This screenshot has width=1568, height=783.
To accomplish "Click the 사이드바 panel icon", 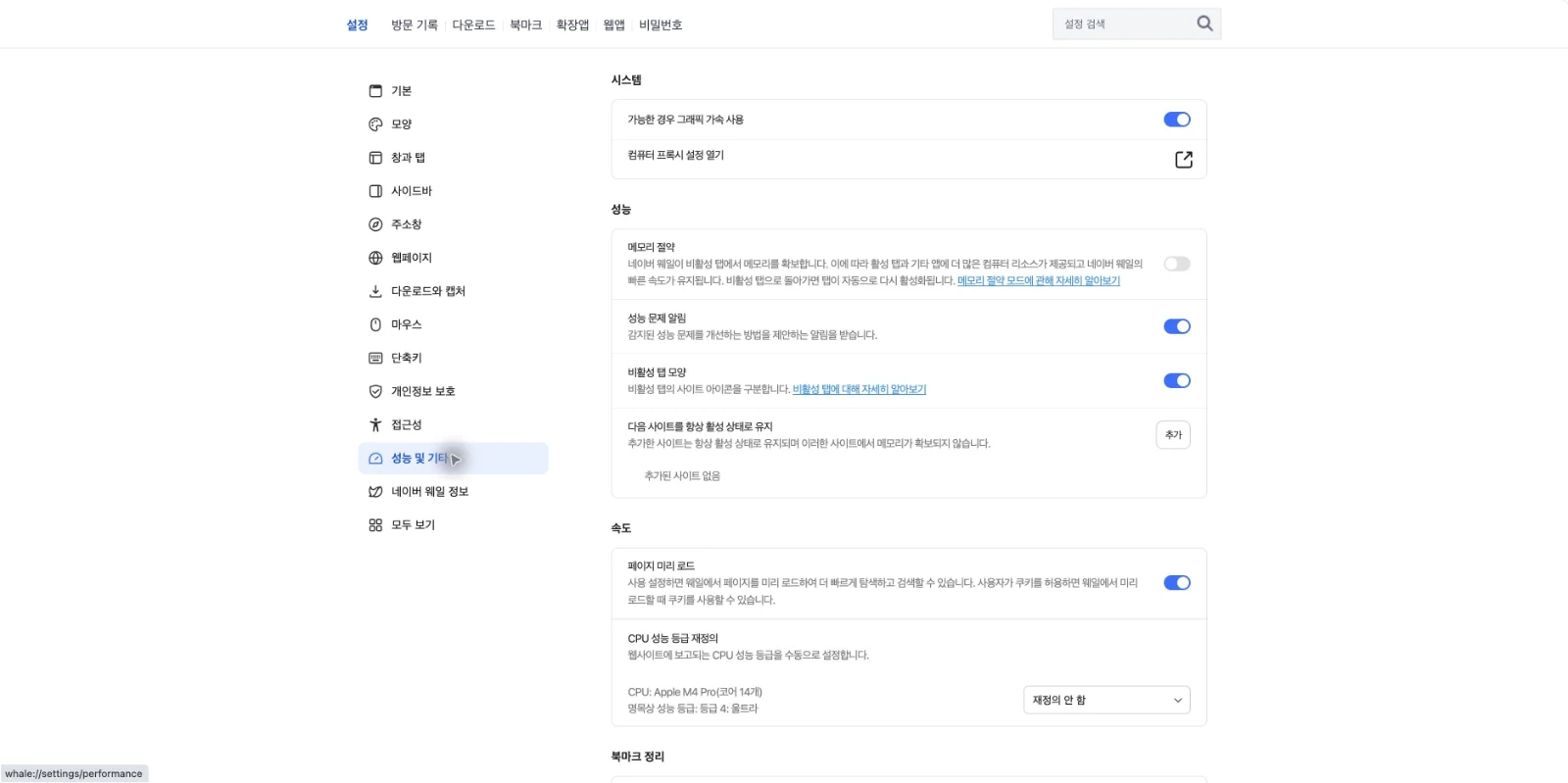I will (375, 191).
